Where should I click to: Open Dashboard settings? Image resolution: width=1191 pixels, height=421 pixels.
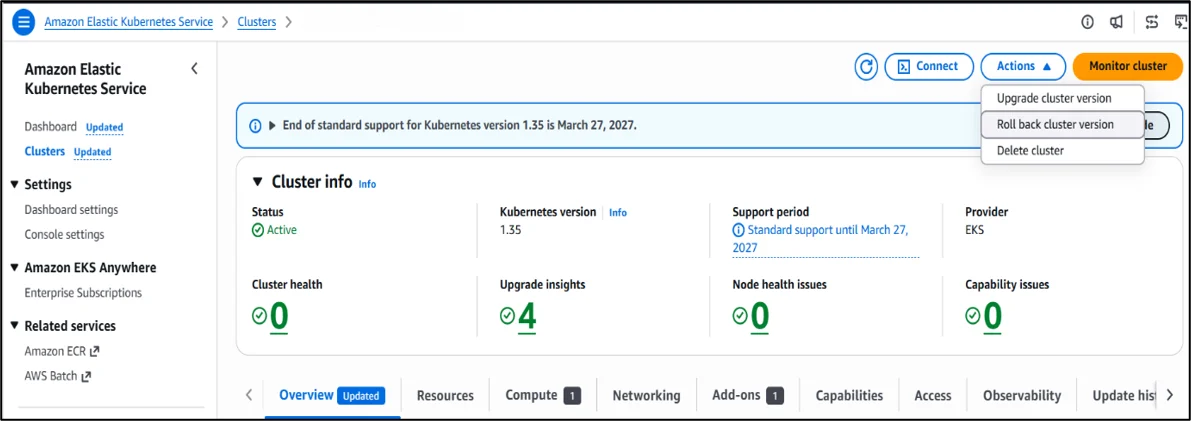pyautogui.click(x=71, y=210)
